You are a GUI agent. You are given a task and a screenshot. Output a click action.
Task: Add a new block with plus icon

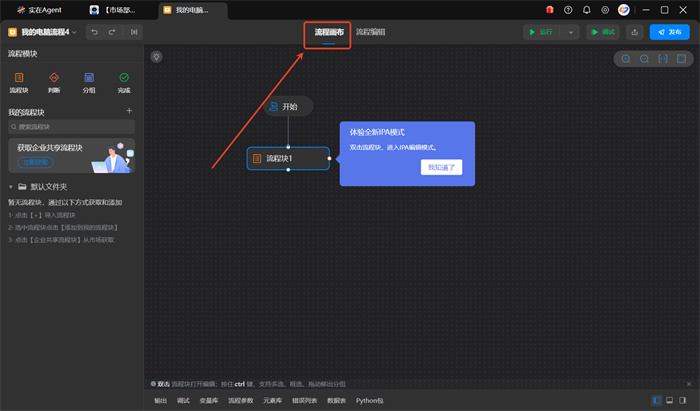point(129,111)
